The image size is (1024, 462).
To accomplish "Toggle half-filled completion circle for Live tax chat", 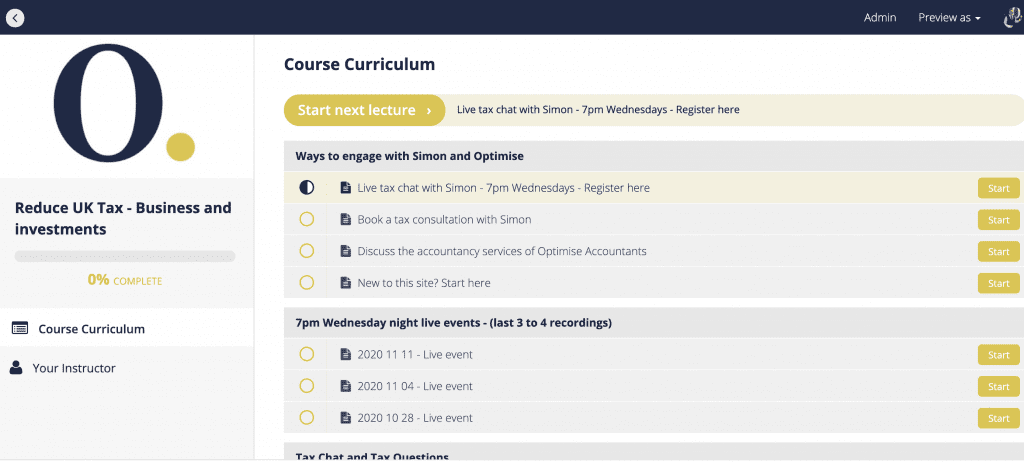I will point(306,188).
